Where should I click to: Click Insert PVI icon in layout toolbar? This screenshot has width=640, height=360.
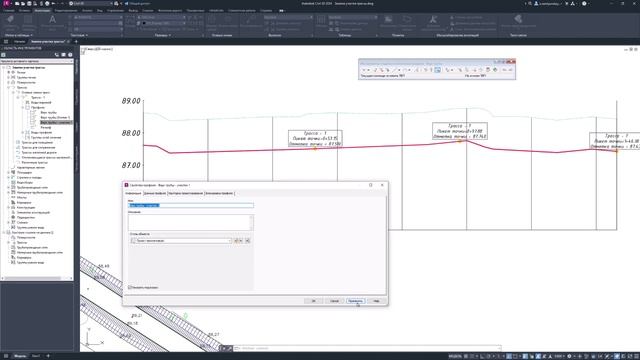pyautogui.click(x=376, y=70)
